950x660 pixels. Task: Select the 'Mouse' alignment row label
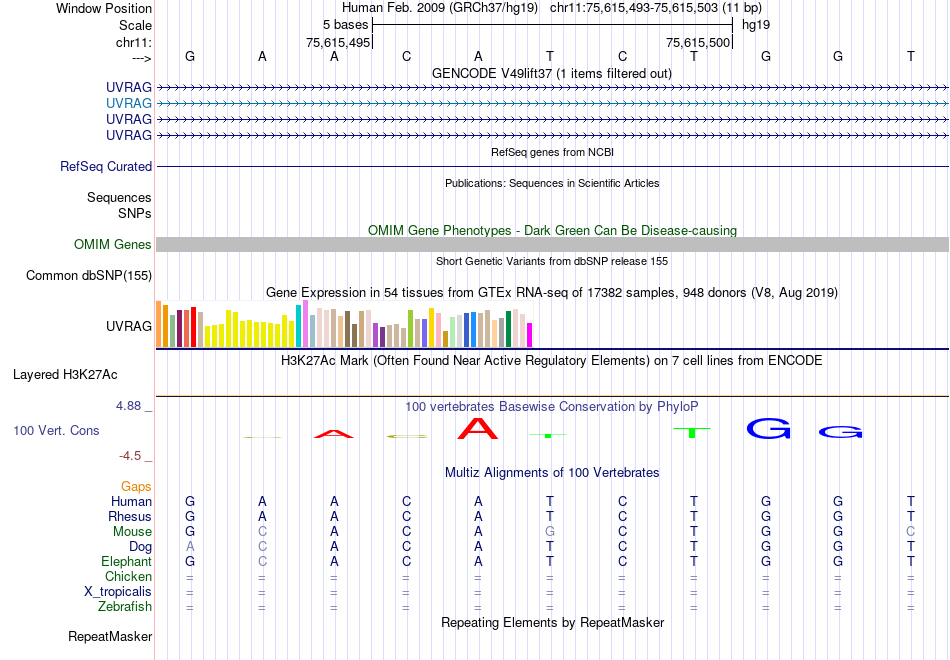coord(132,532)
